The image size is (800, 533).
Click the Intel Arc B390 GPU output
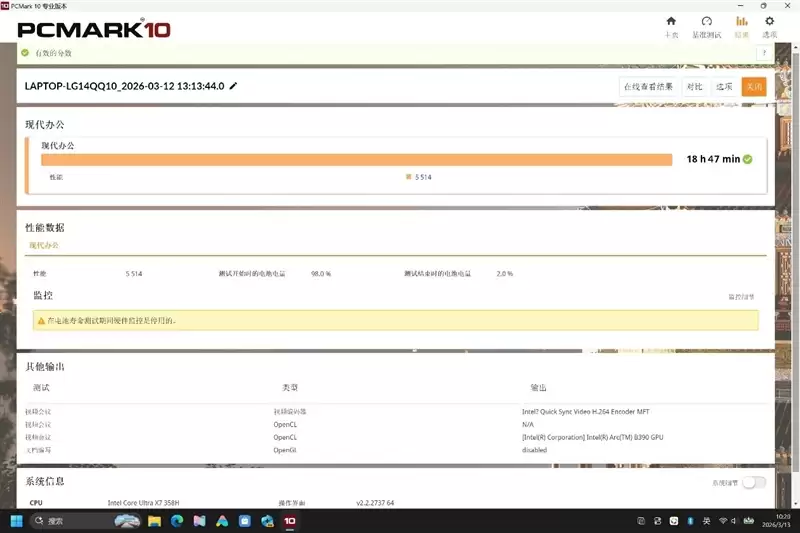coord(593,437)
